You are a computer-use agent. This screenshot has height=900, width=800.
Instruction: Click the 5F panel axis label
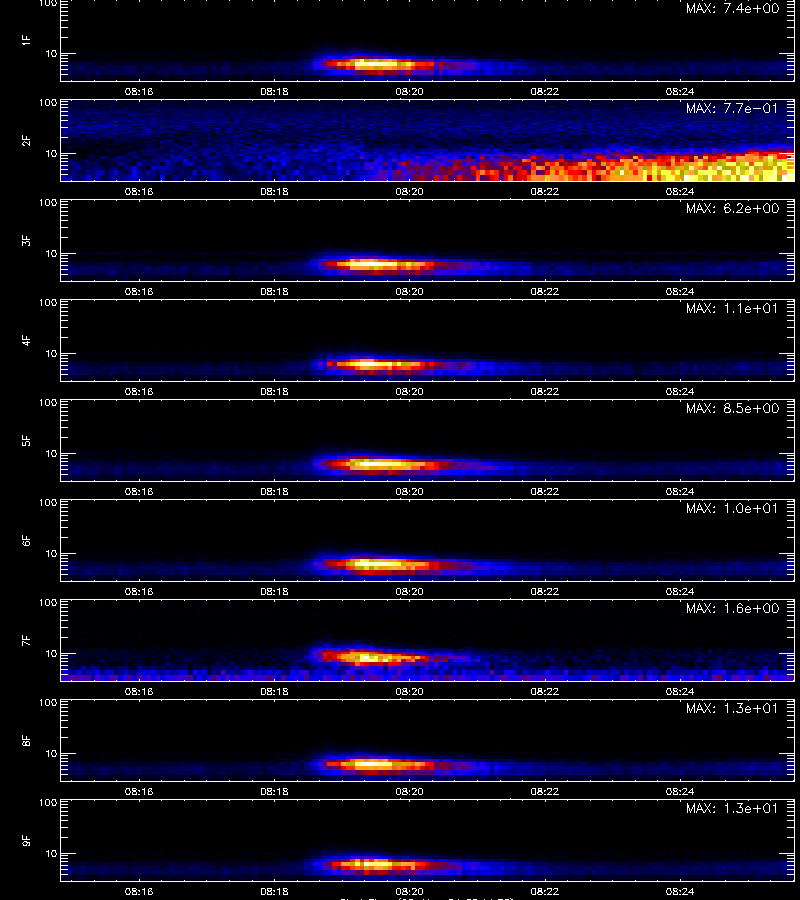(26, 440)
